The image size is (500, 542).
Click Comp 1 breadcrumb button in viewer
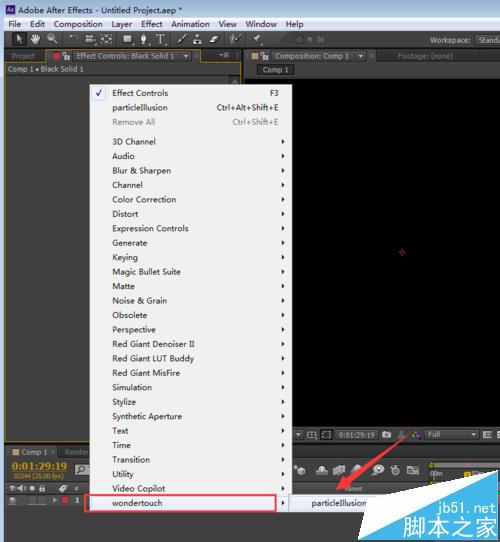coord(275,70)
